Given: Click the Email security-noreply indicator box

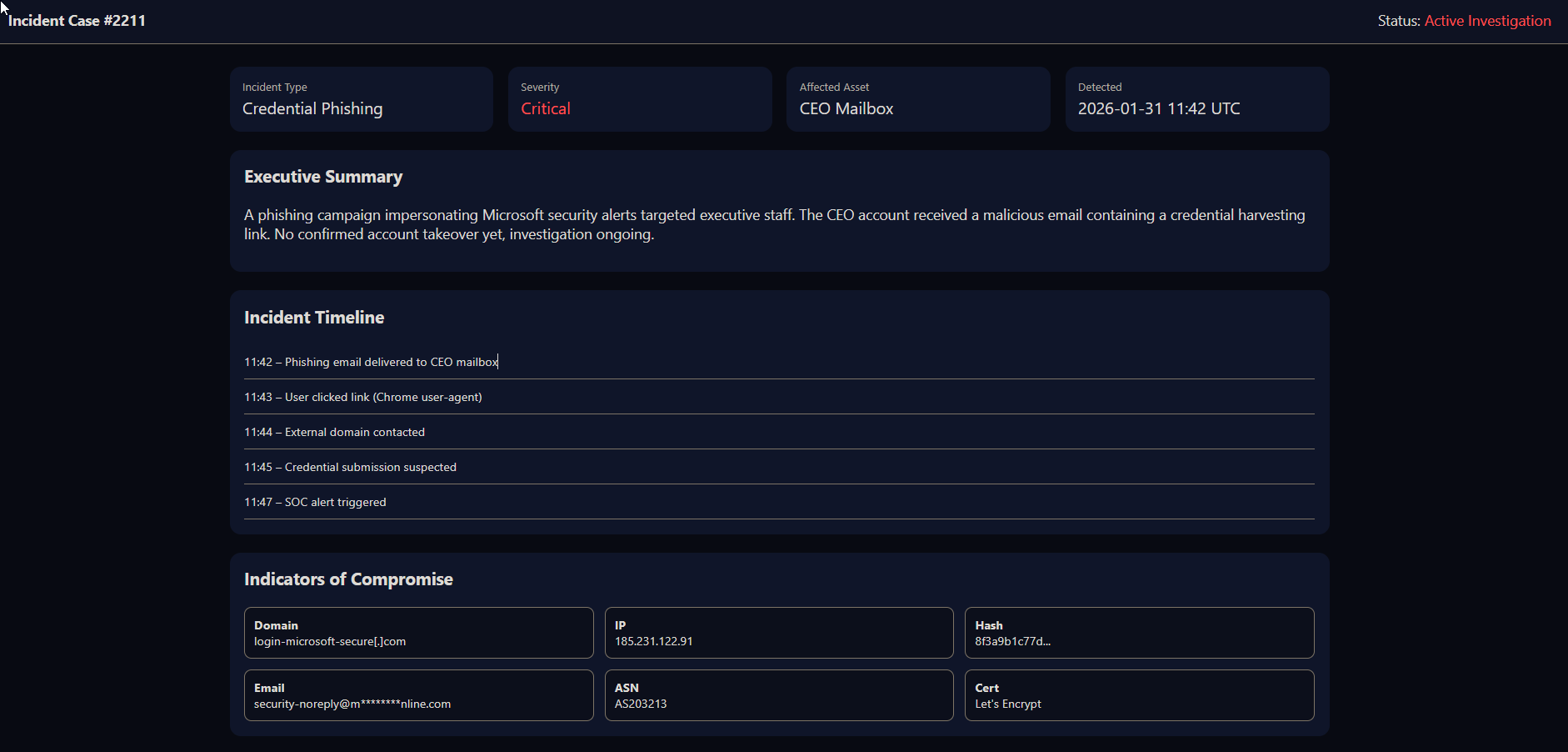Looking at the screenshot, I should point(418,695).
